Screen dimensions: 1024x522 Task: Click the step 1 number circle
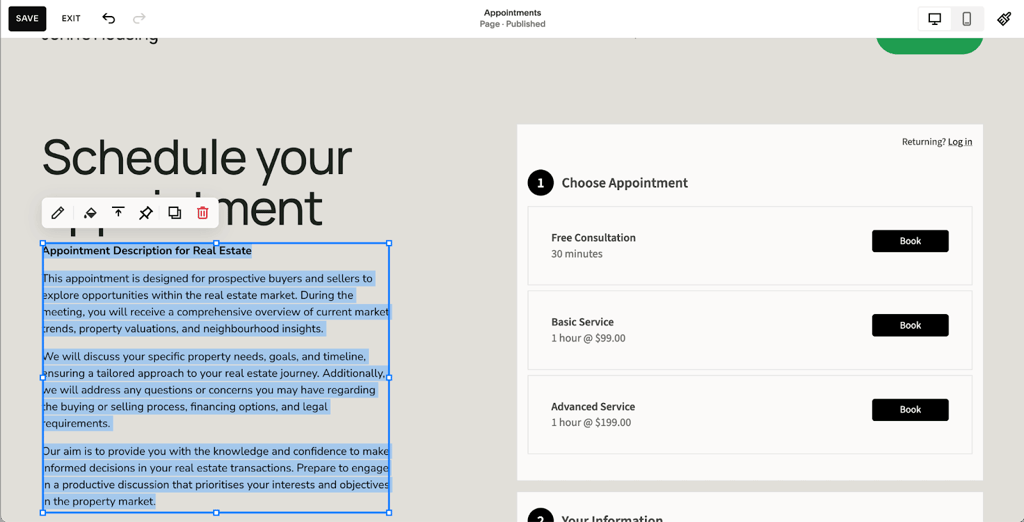click(540, 183)
